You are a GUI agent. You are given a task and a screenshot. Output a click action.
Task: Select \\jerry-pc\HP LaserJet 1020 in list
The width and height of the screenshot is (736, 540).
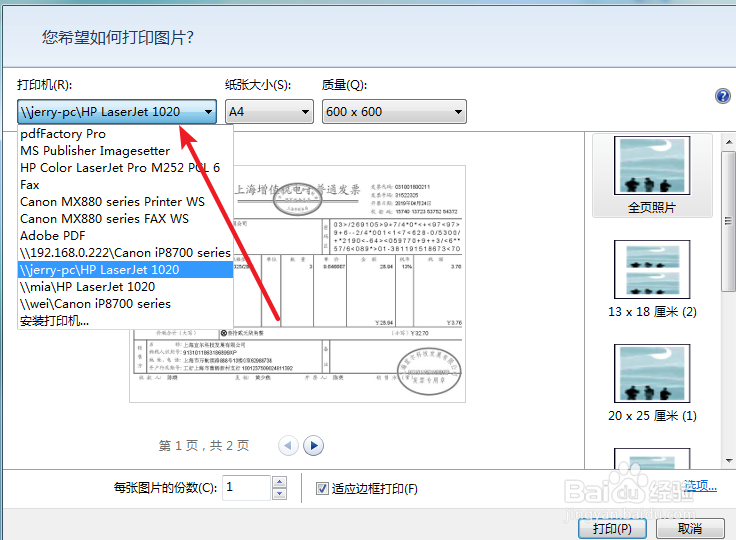pyautogui.click(x=125, y=270)
